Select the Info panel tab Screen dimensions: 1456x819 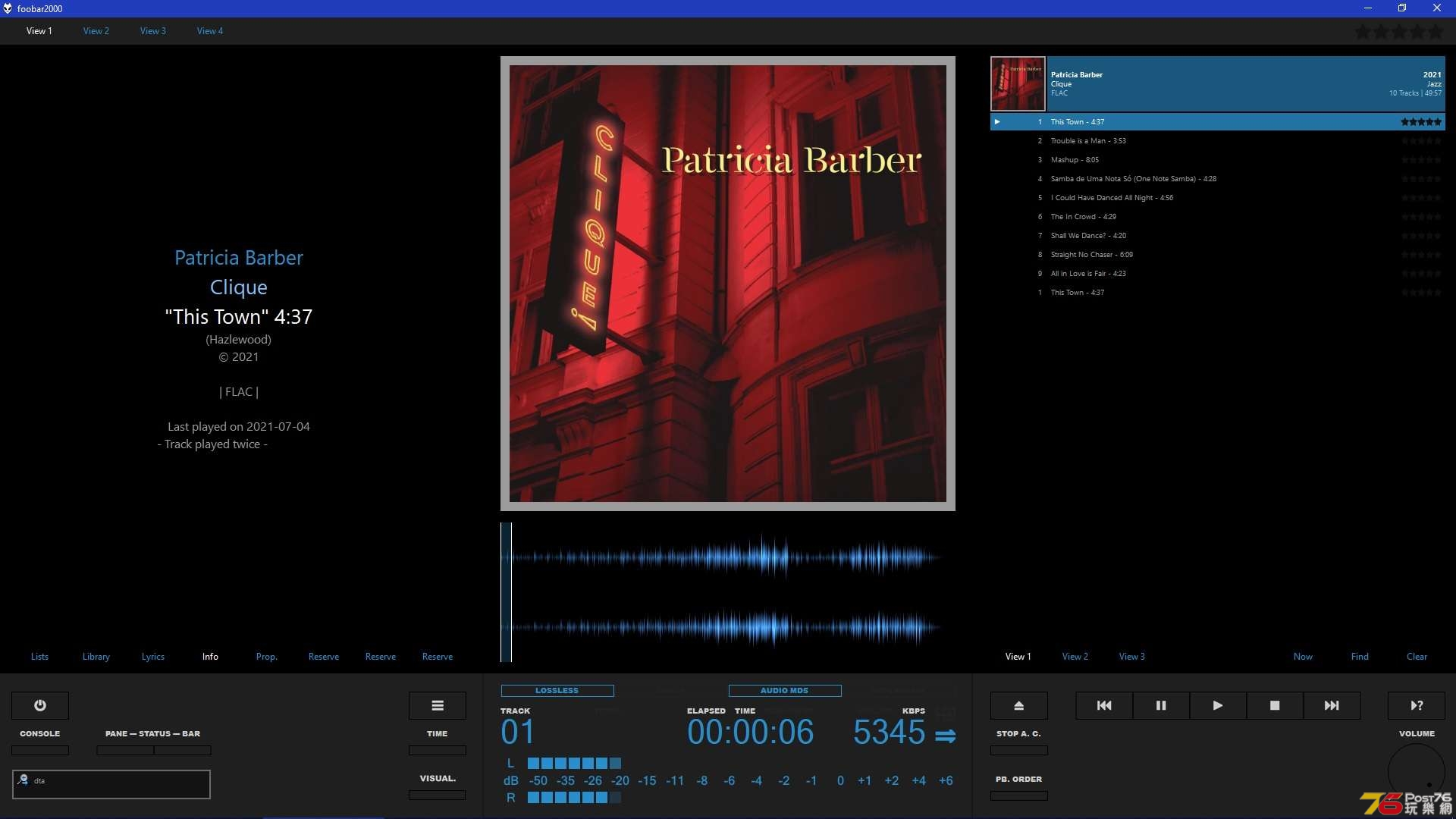tap(210, 657)
